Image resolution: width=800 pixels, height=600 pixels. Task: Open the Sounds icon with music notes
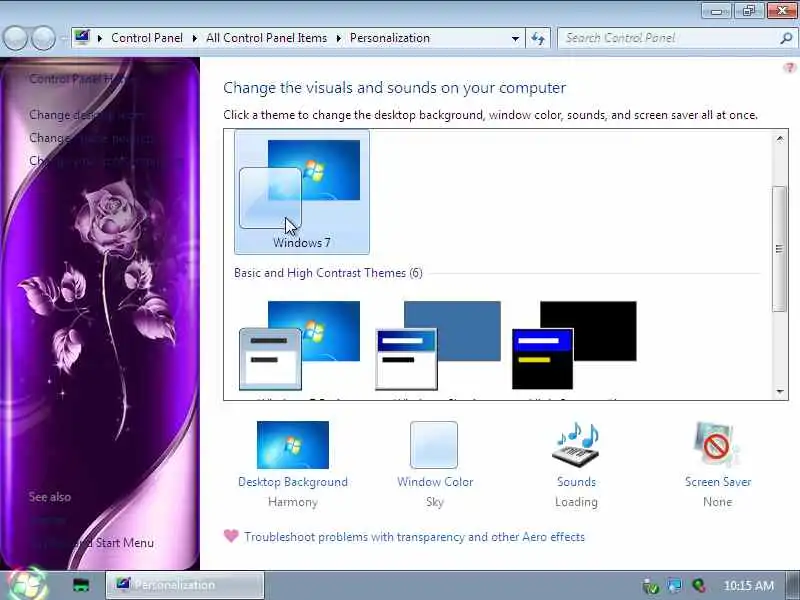coord(576,444)
